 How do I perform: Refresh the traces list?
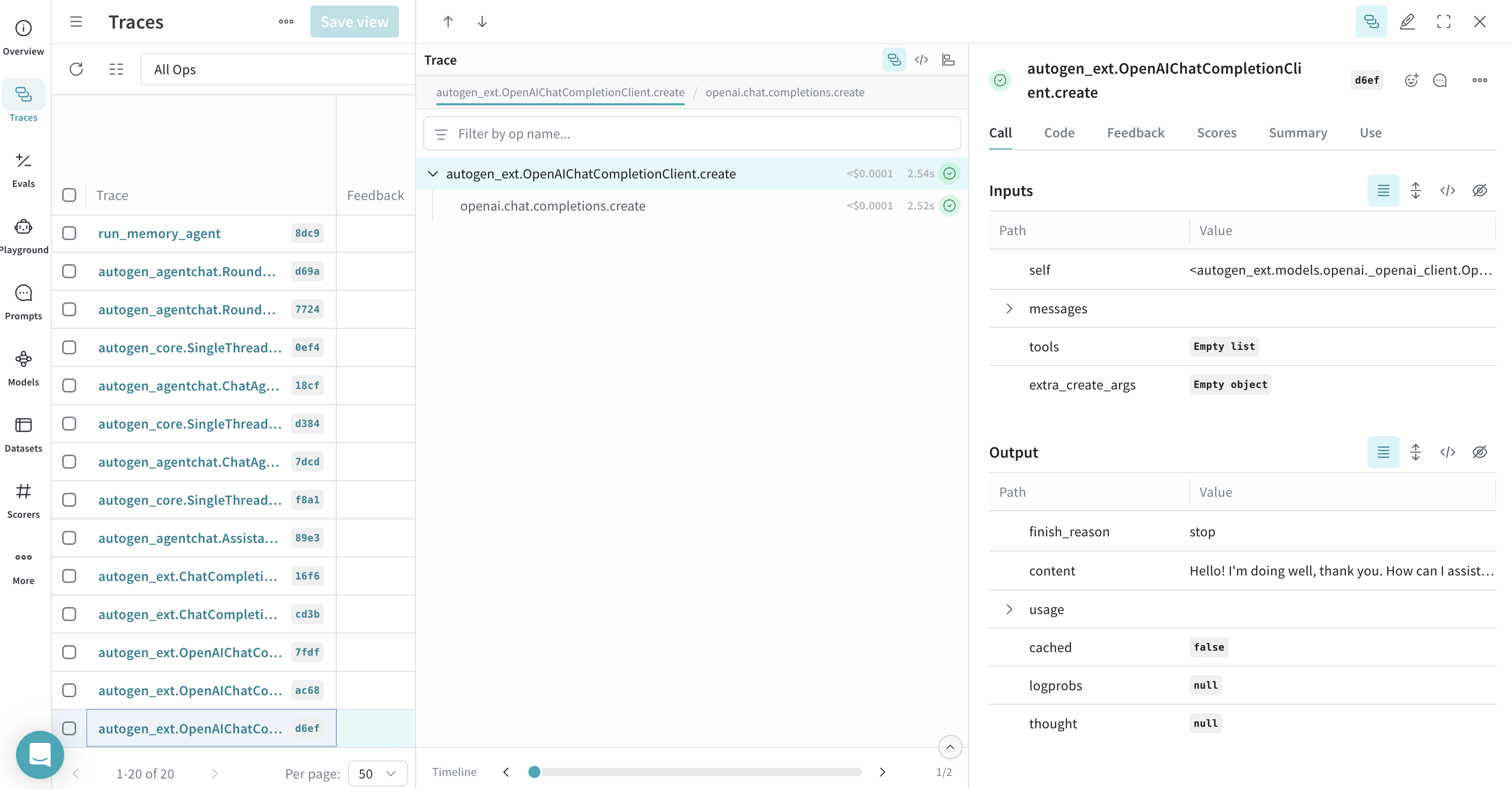pyautogui.click(x=76, y=69)
